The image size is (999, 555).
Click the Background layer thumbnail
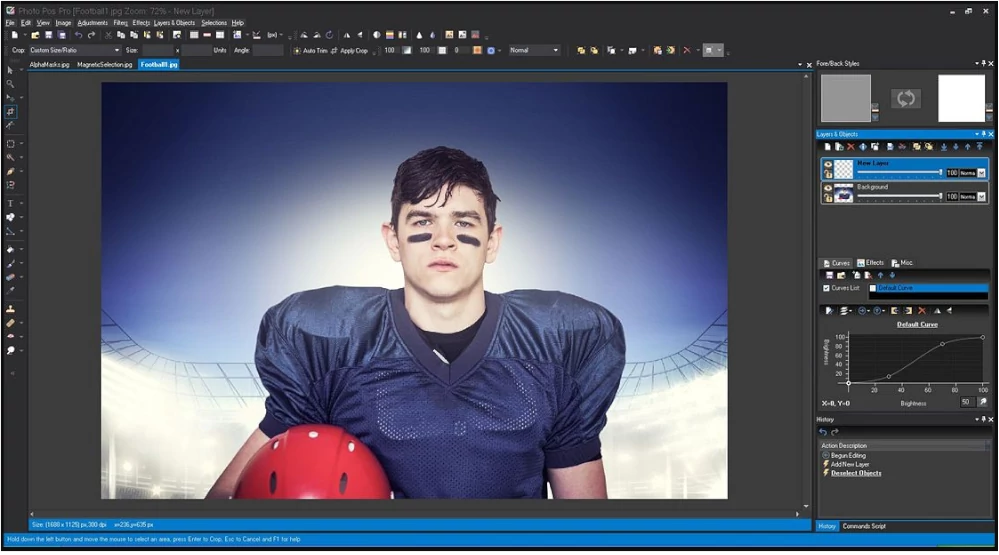[x=844, y=193]
